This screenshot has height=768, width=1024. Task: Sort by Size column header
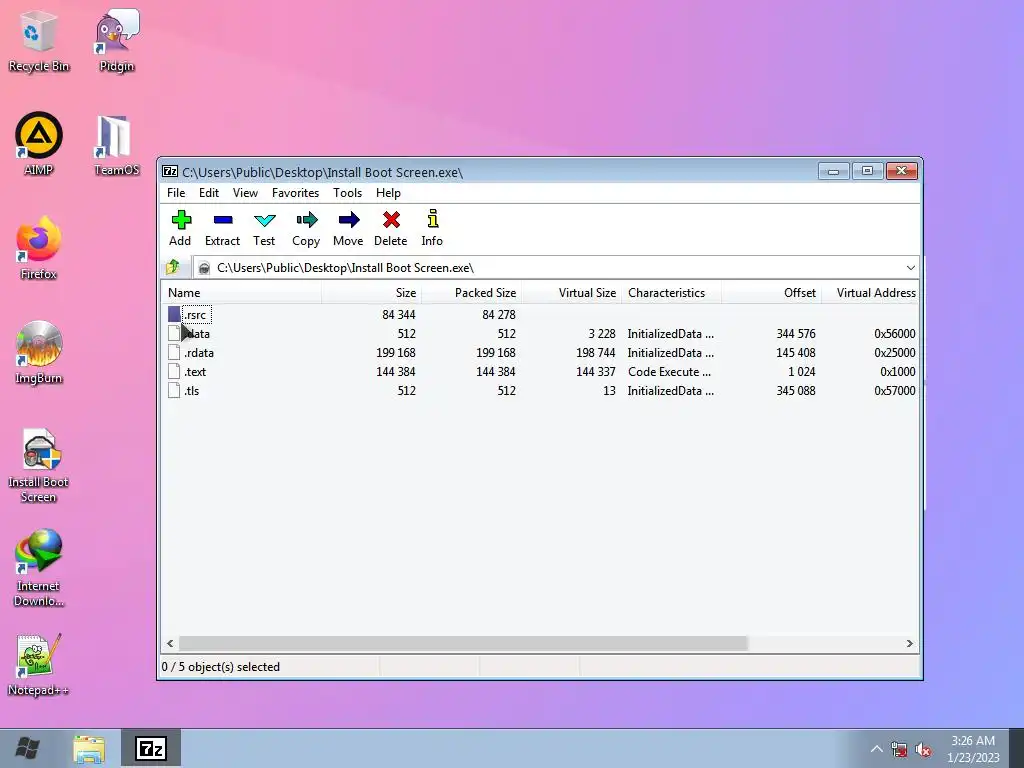(x=372, y=293)
